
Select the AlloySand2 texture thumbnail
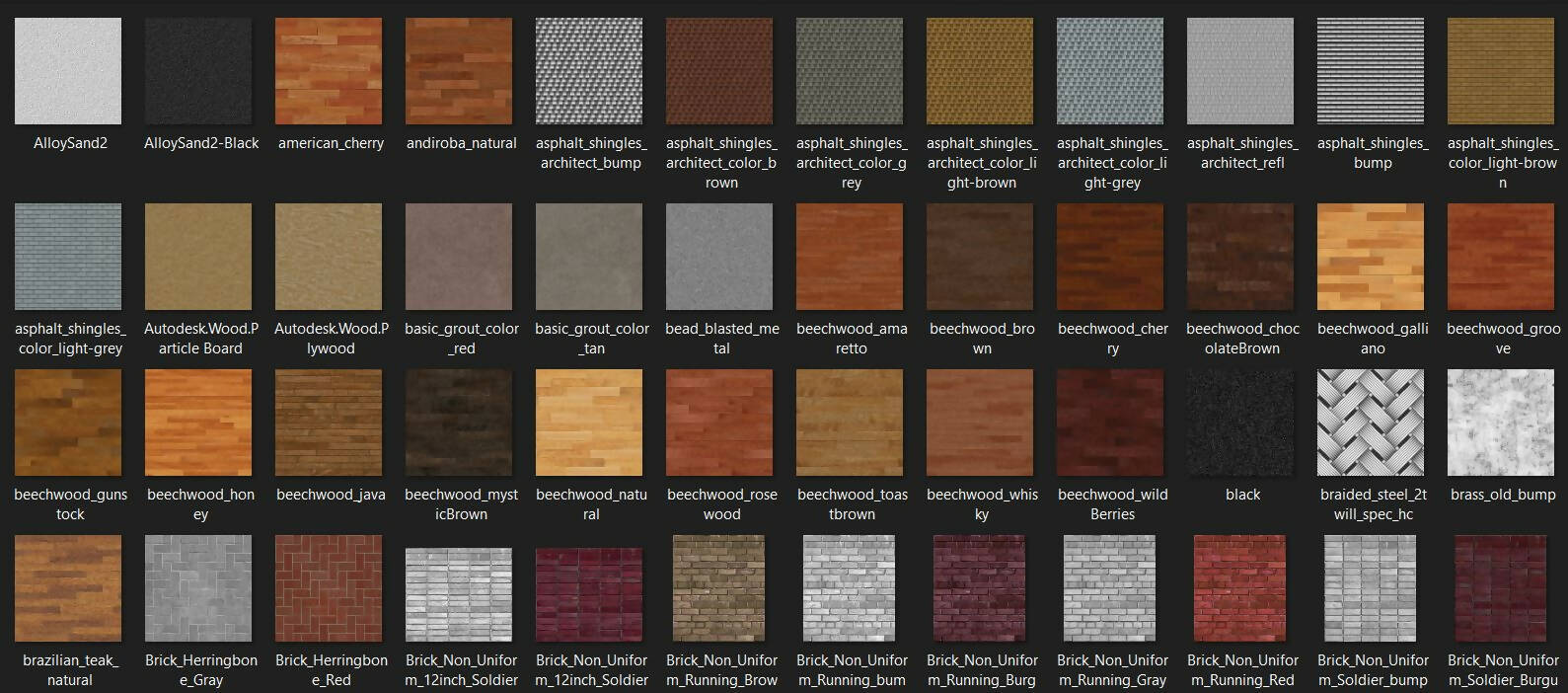(68, 71)
